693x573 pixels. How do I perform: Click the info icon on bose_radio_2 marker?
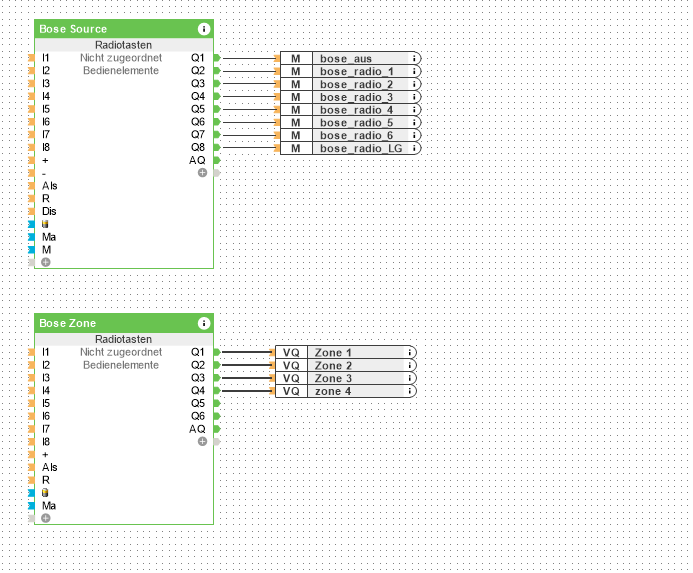click(414, 84)
